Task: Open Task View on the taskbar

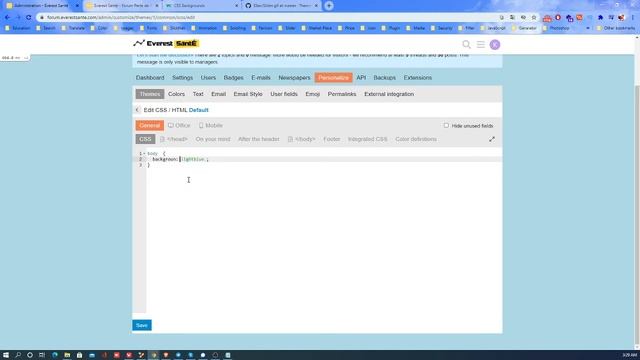Action: click(x=42, y=355)
